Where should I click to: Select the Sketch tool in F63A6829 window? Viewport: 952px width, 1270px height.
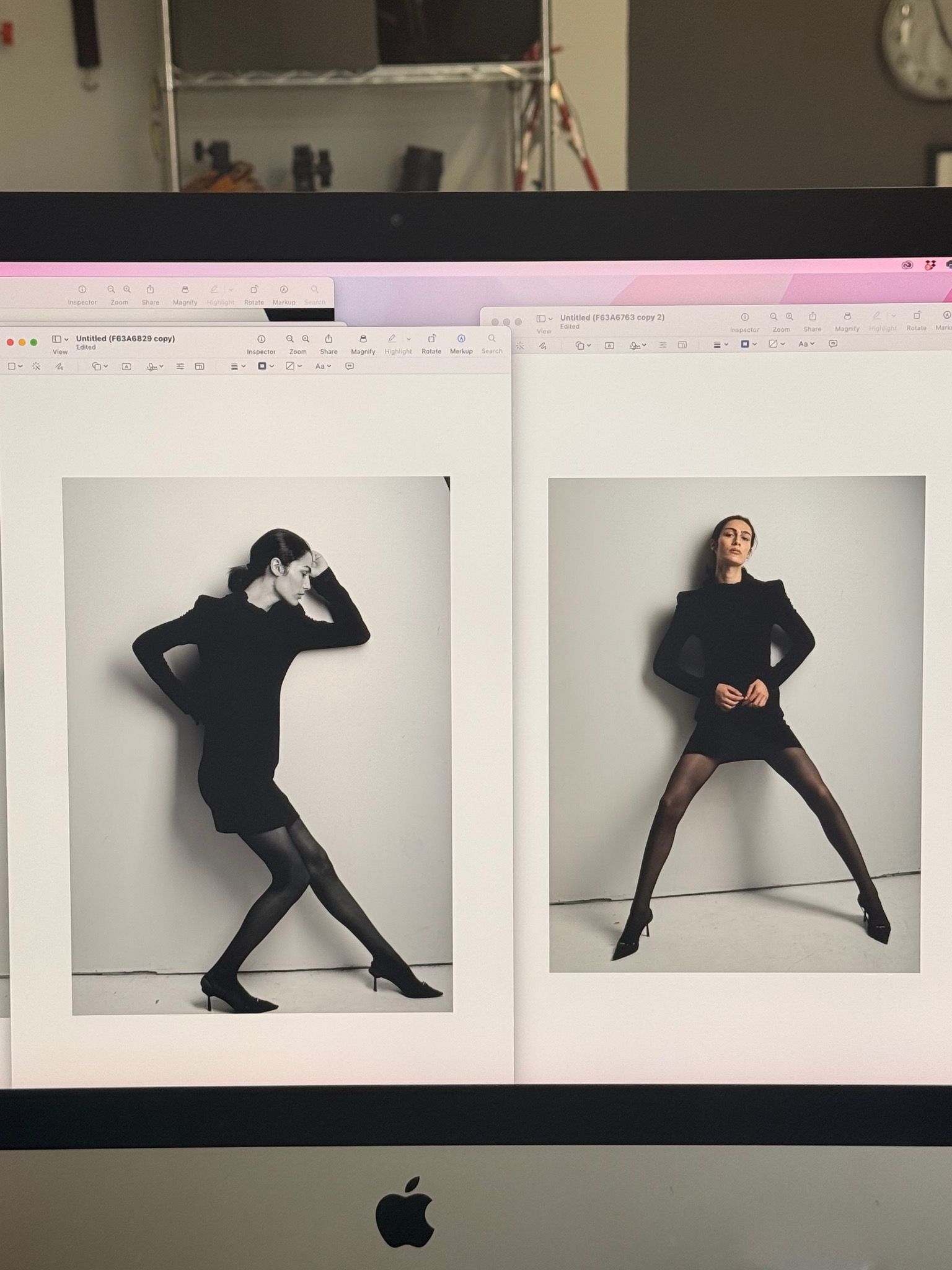click(x=59, y=366)
